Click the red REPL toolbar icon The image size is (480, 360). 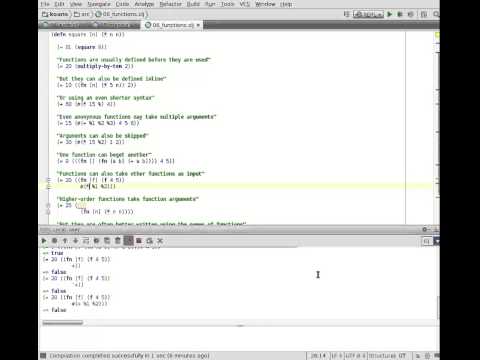tap(139, 241)
